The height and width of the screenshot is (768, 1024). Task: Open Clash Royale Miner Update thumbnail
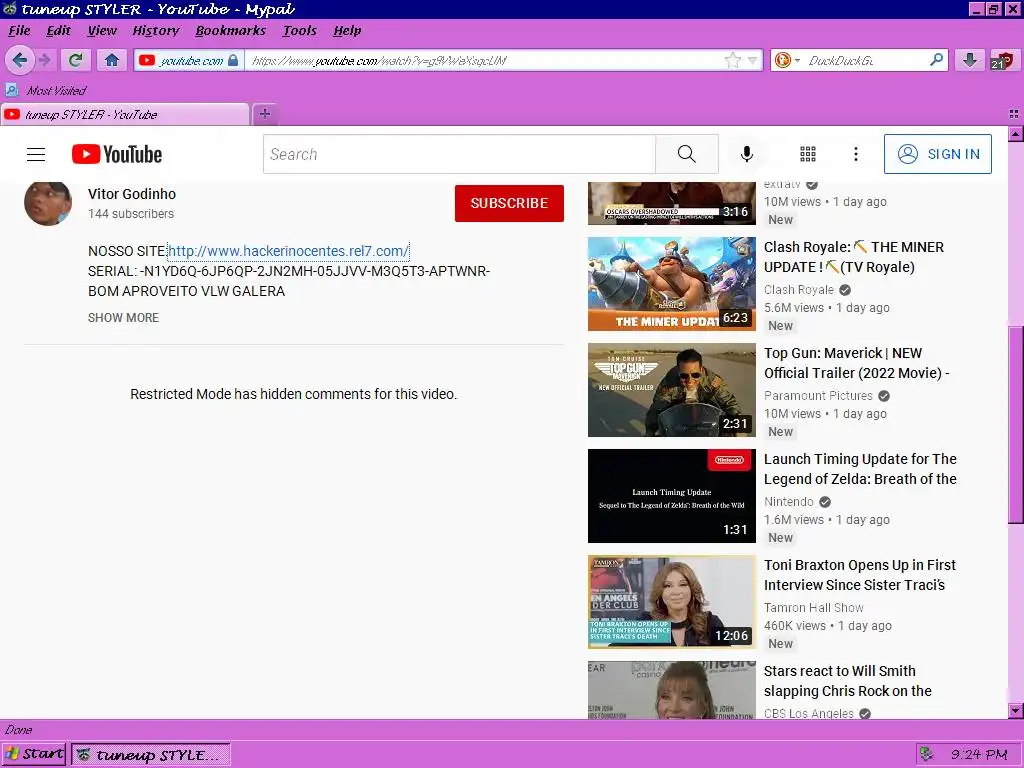(x=671, y=284)
